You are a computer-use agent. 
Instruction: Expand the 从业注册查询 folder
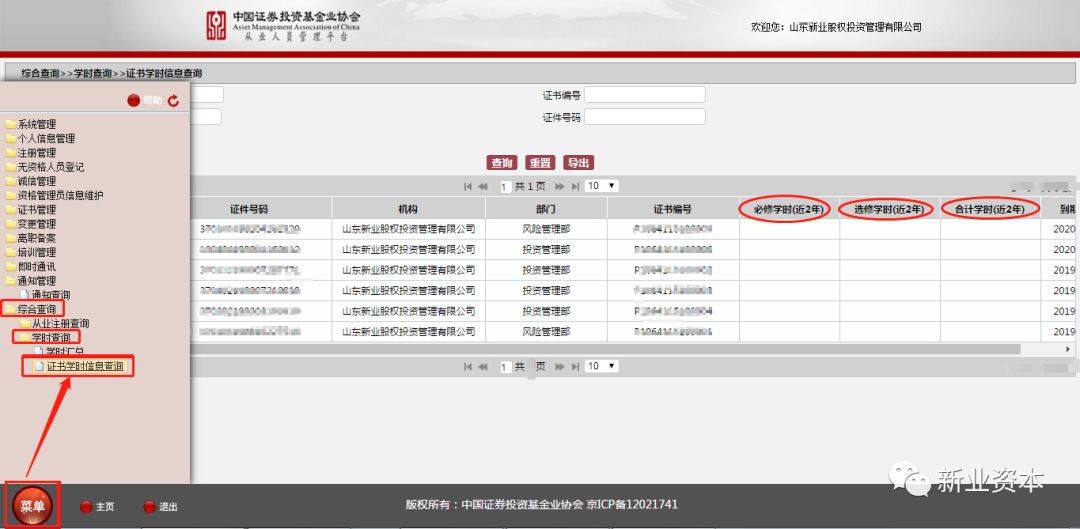click(61, 323)
